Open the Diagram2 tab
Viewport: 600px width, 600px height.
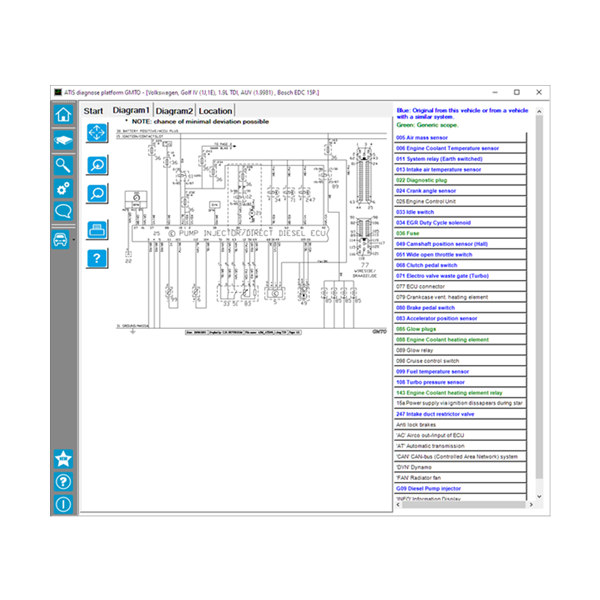pyautogui.click(x=174, y=111)
